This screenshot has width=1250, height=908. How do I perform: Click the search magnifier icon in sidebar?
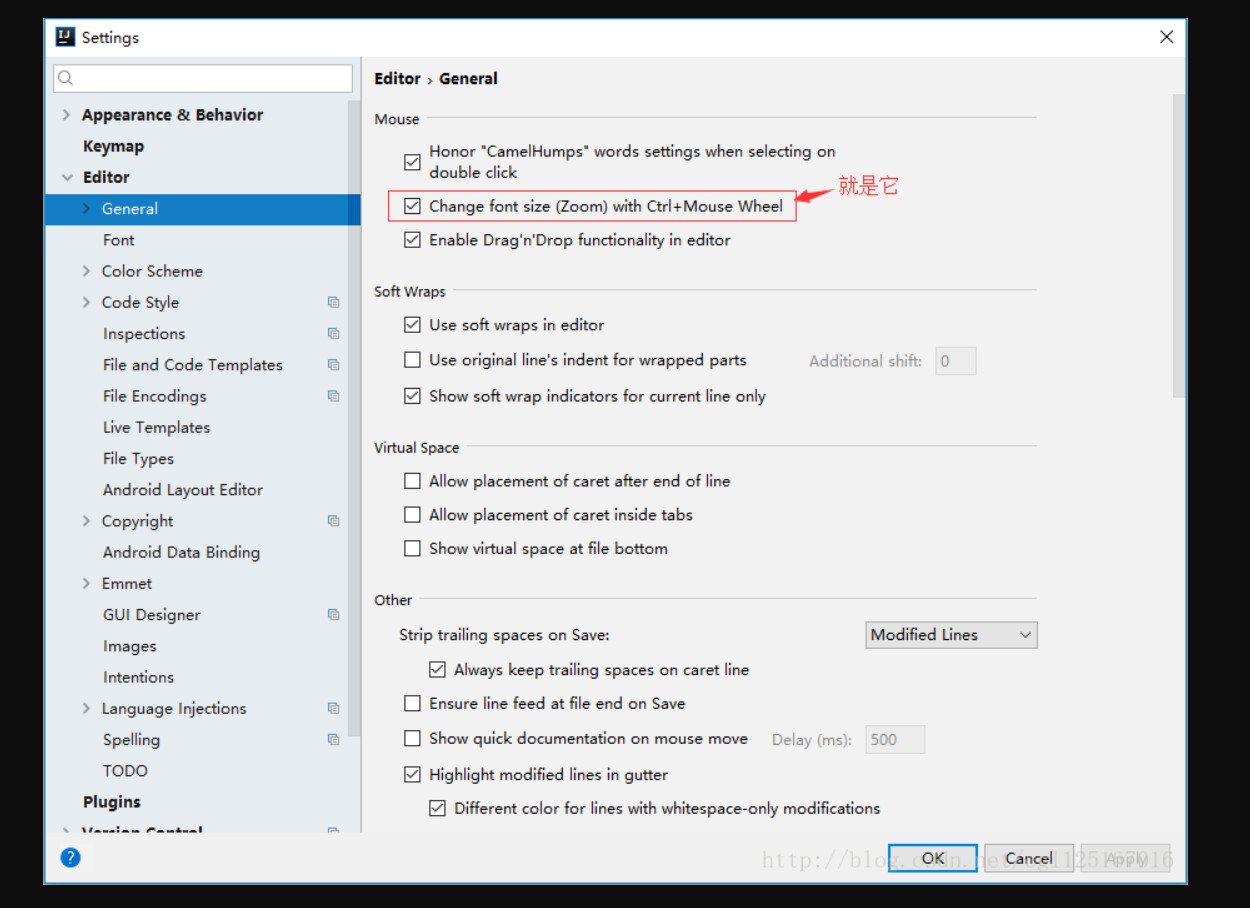tap(66, 78)
